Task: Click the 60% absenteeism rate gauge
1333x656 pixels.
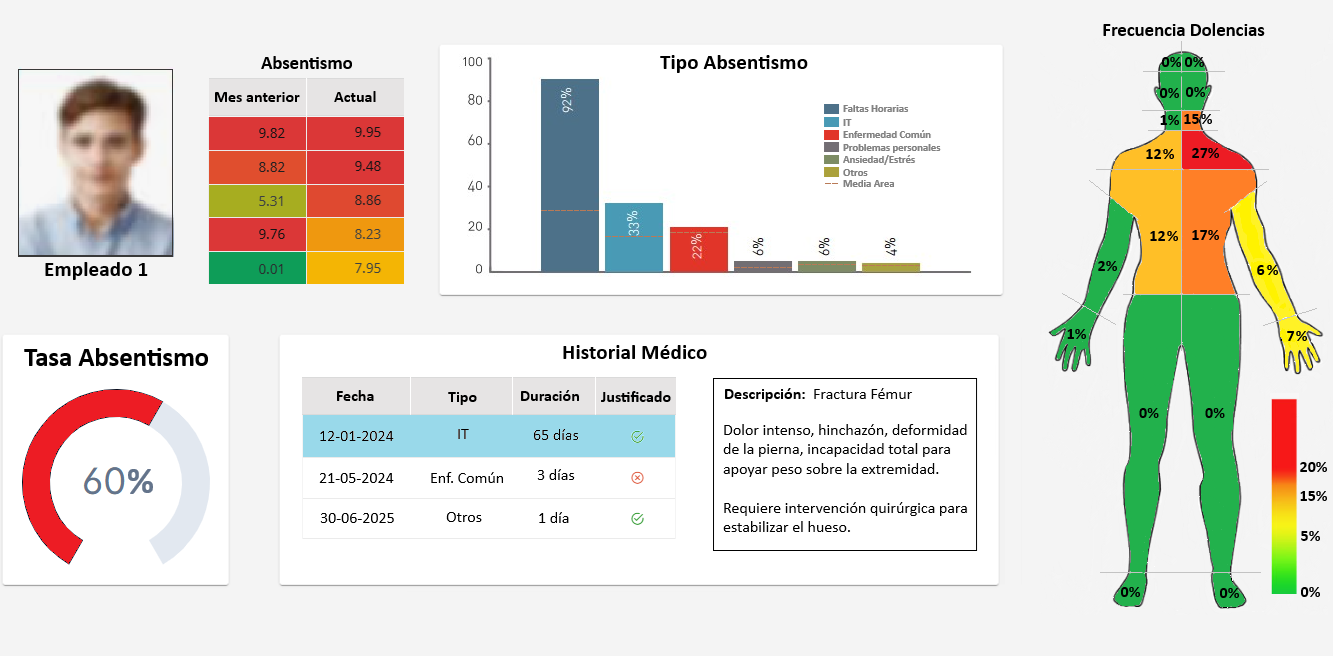Action: click(x=116, y=481)
